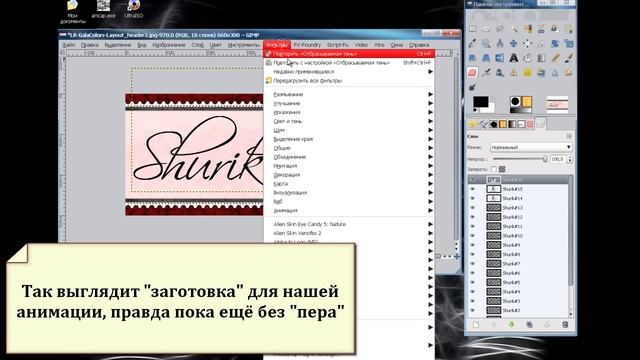The image size is (640, 360).
Task: Expand the Искажения filter submenu
Action: pos(349,112)
